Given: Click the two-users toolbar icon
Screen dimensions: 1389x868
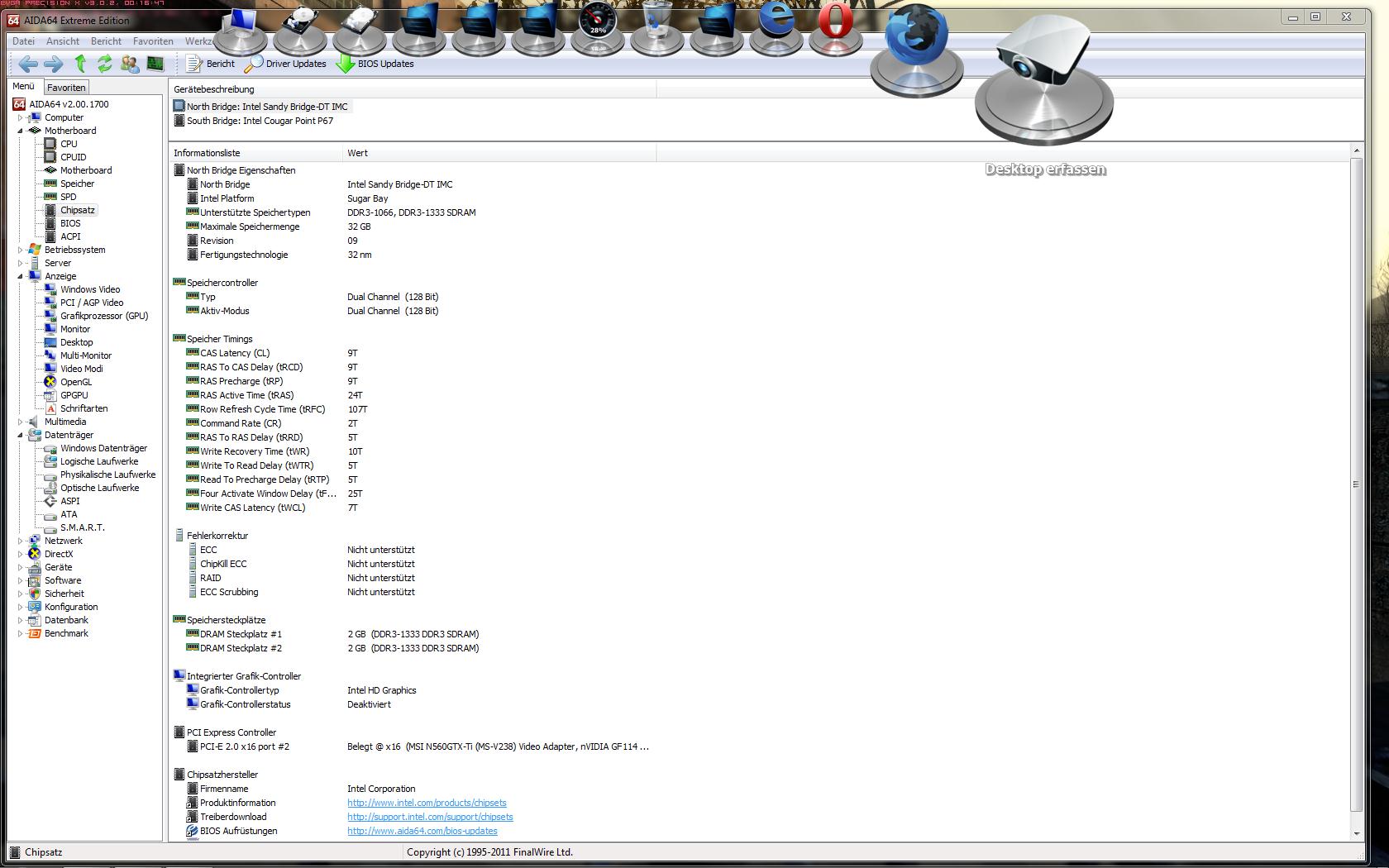Looking at the screenshot, I should pyautogui.click(x=130, y=64).
